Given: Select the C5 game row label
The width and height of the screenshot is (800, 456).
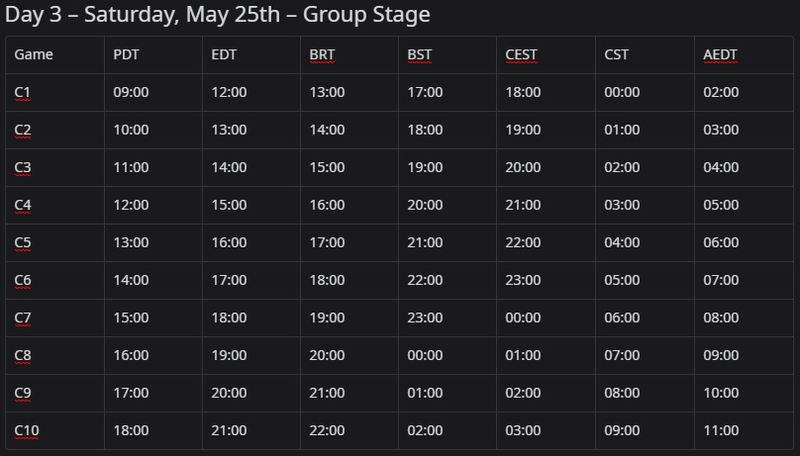Looking at the screenshot, I should tap(22, 242).
